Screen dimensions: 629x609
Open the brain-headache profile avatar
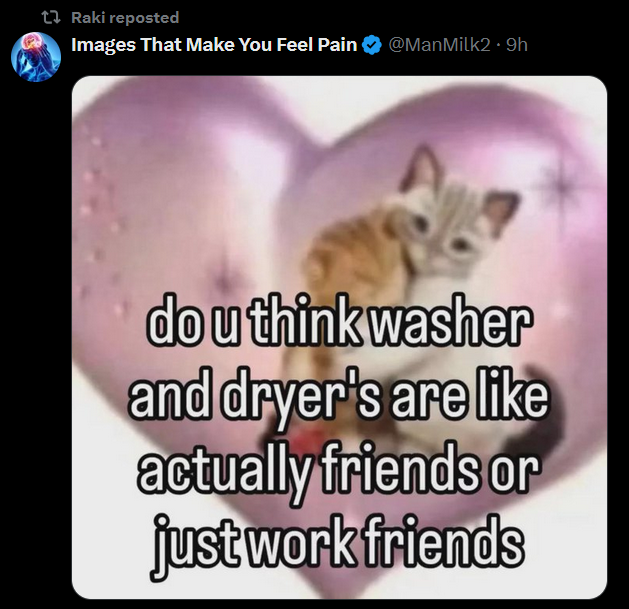(36, 57)
